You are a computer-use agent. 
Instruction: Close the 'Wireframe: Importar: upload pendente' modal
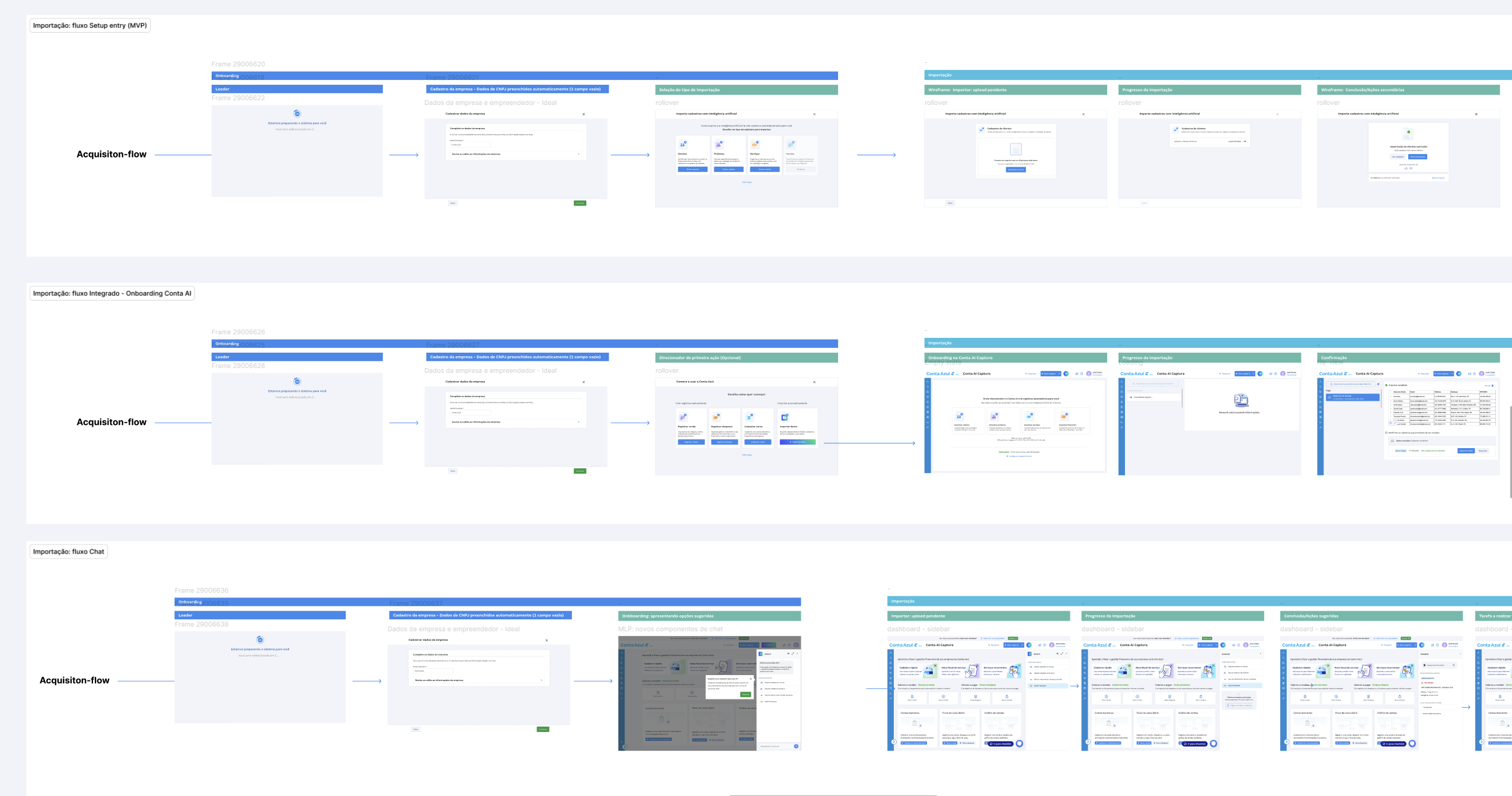click(x=1083, y=114)
